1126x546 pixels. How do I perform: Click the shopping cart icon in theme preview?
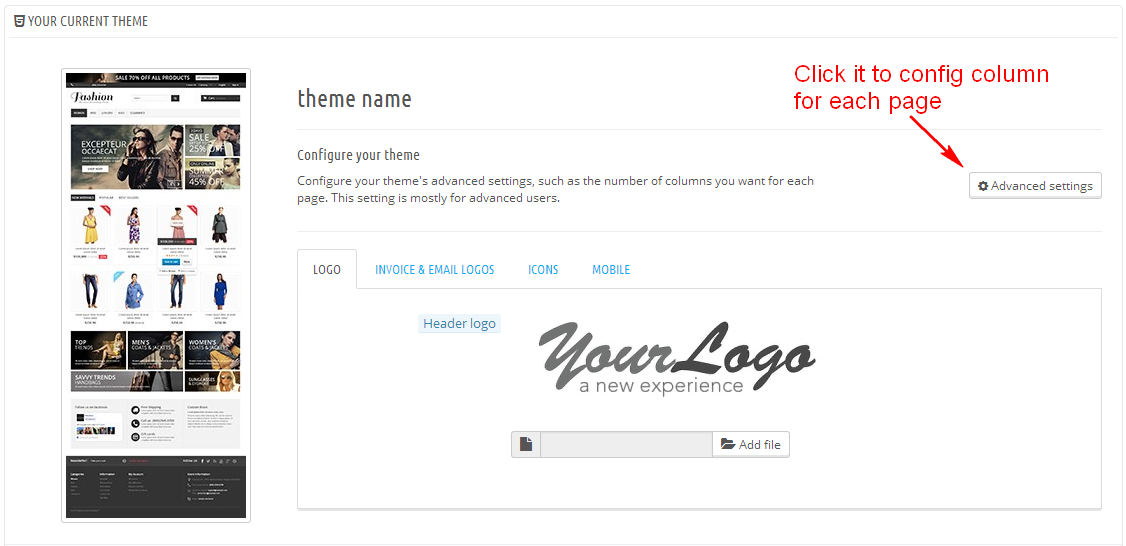[205, 98]
